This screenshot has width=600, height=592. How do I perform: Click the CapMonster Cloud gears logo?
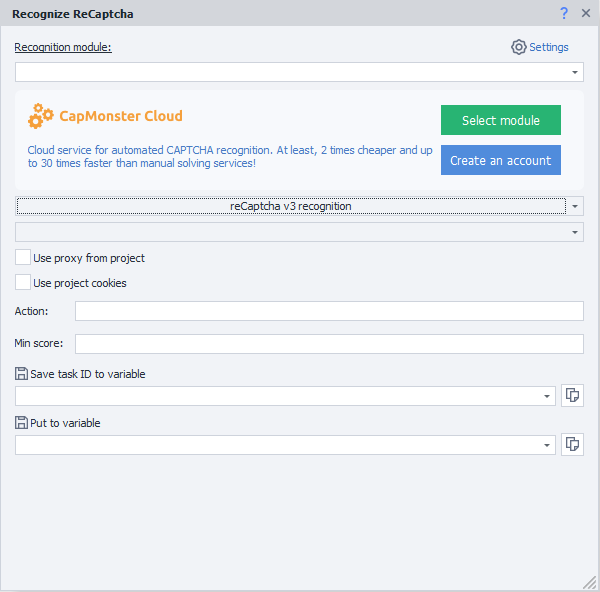pos(41,116)
